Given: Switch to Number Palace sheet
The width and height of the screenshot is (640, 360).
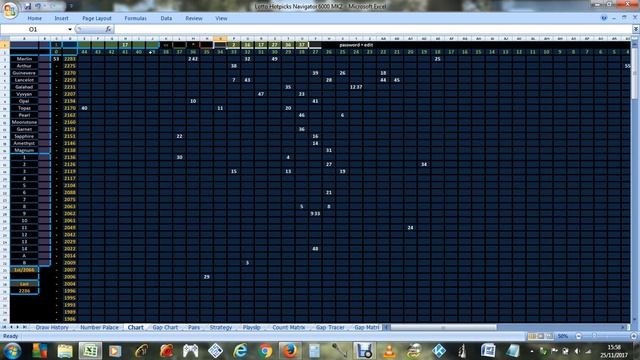Looking at the screenshot, I should [99, 327].
